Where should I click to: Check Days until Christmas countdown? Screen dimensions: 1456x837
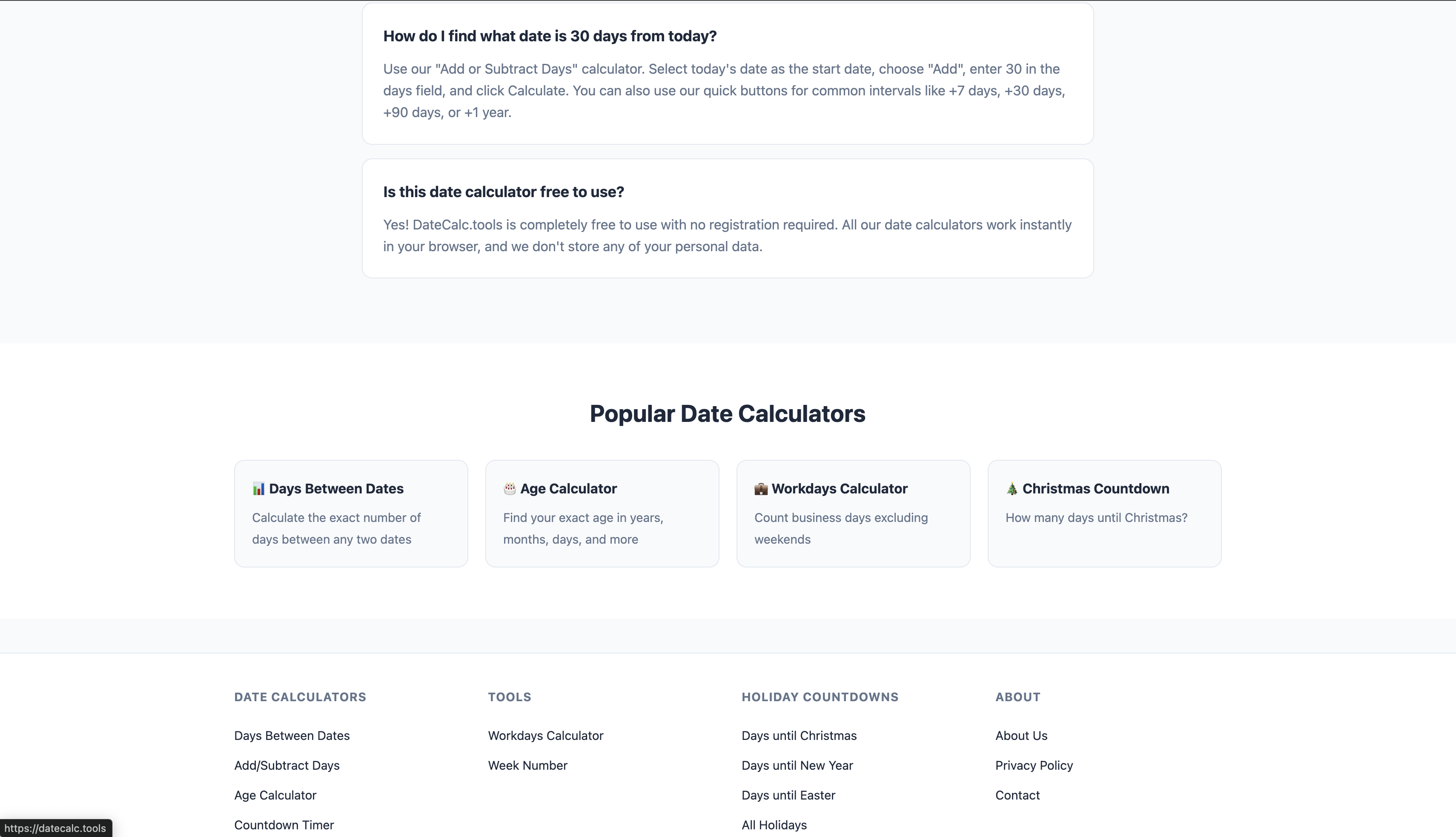[x=798, y=735]
